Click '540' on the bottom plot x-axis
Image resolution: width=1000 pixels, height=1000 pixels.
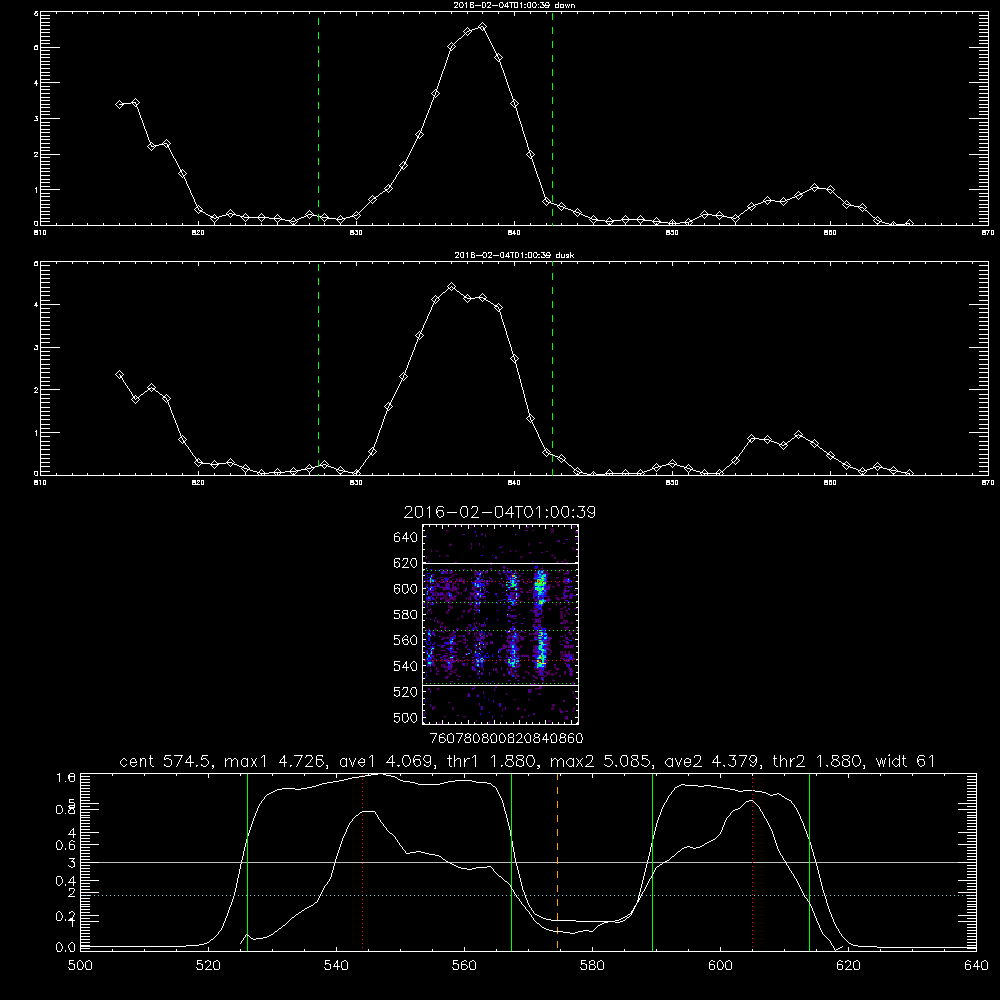click(336, 966)
